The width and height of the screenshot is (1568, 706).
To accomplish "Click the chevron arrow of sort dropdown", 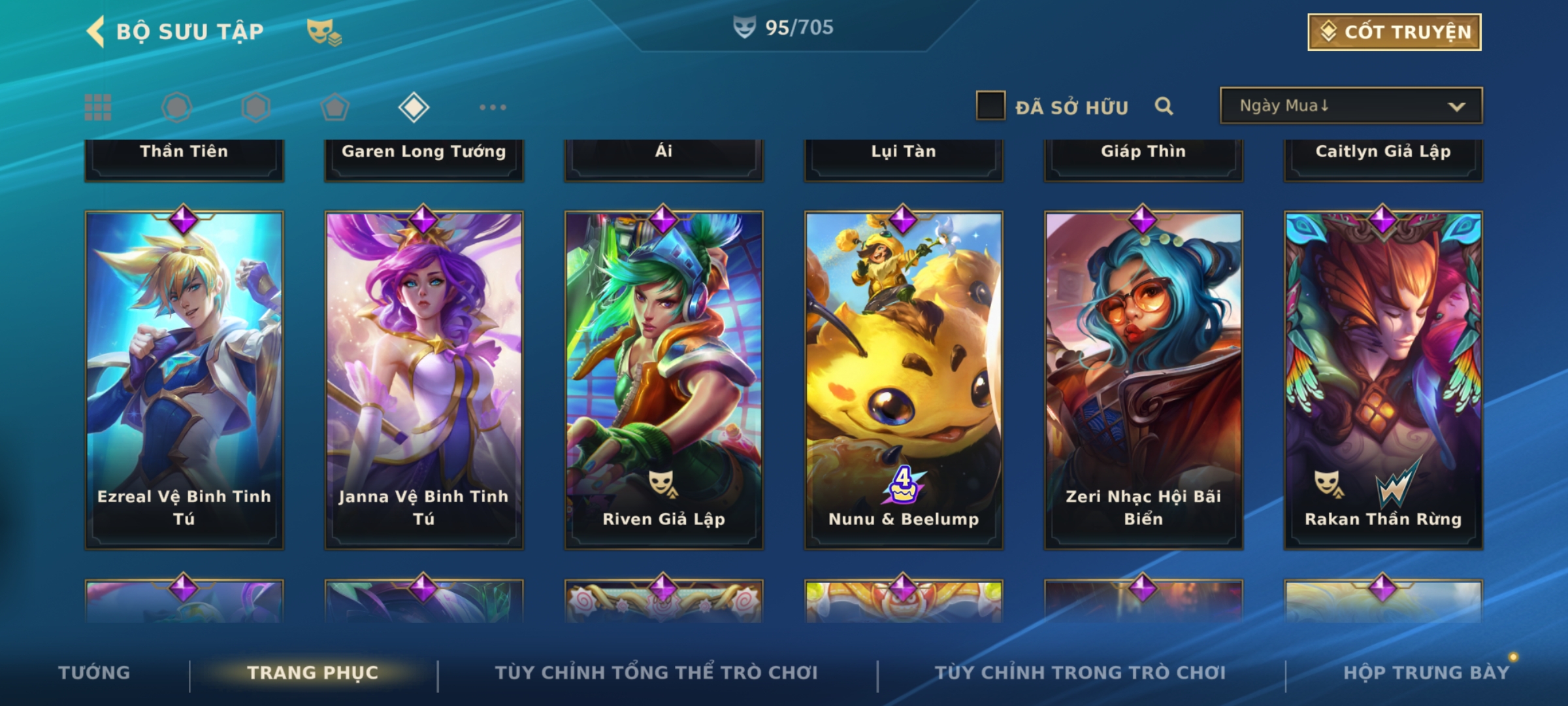I will point(1456,107).
